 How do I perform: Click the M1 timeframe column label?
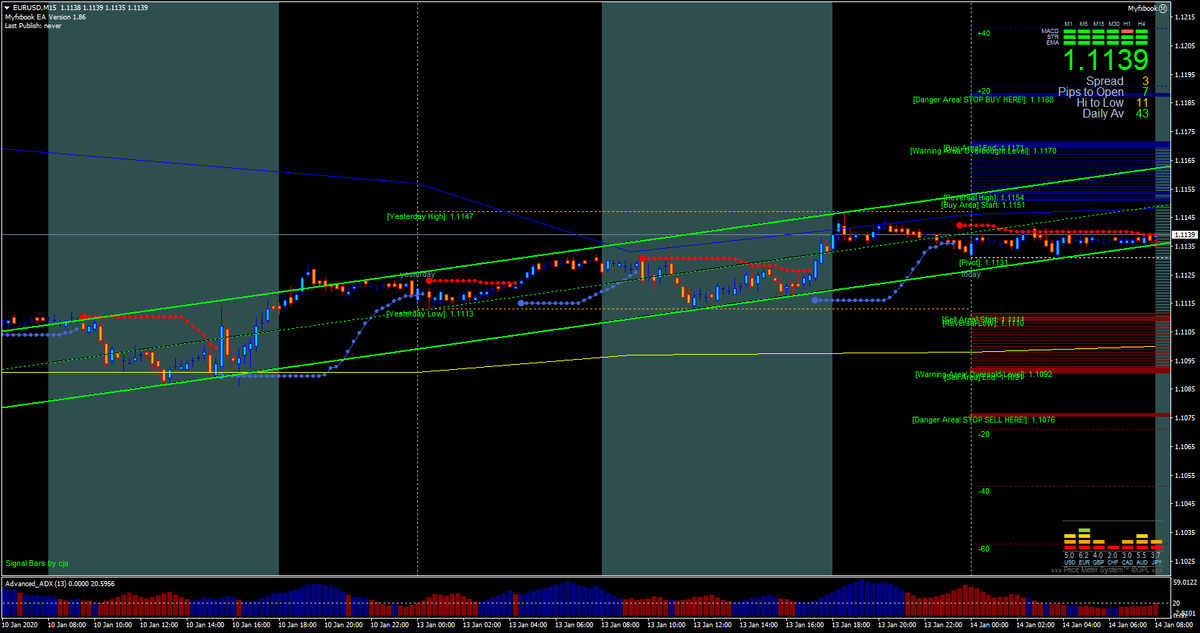click(1068, 24)
